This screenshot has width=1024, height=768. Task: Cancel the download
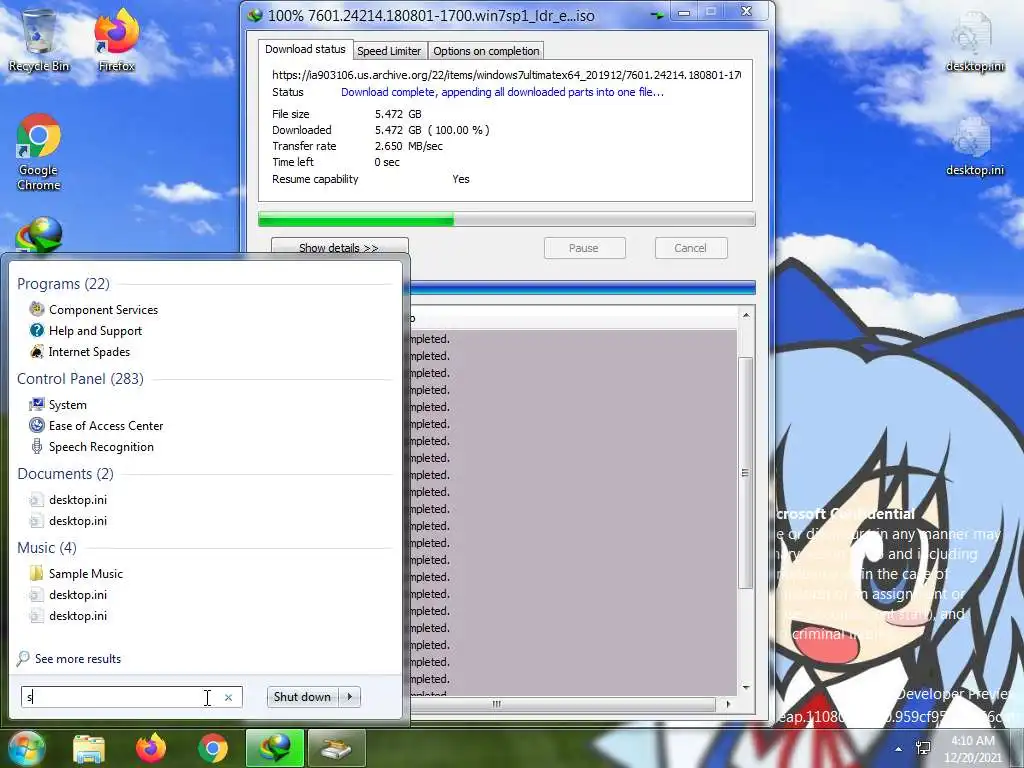pyautogui.click(x=690, y=248)
